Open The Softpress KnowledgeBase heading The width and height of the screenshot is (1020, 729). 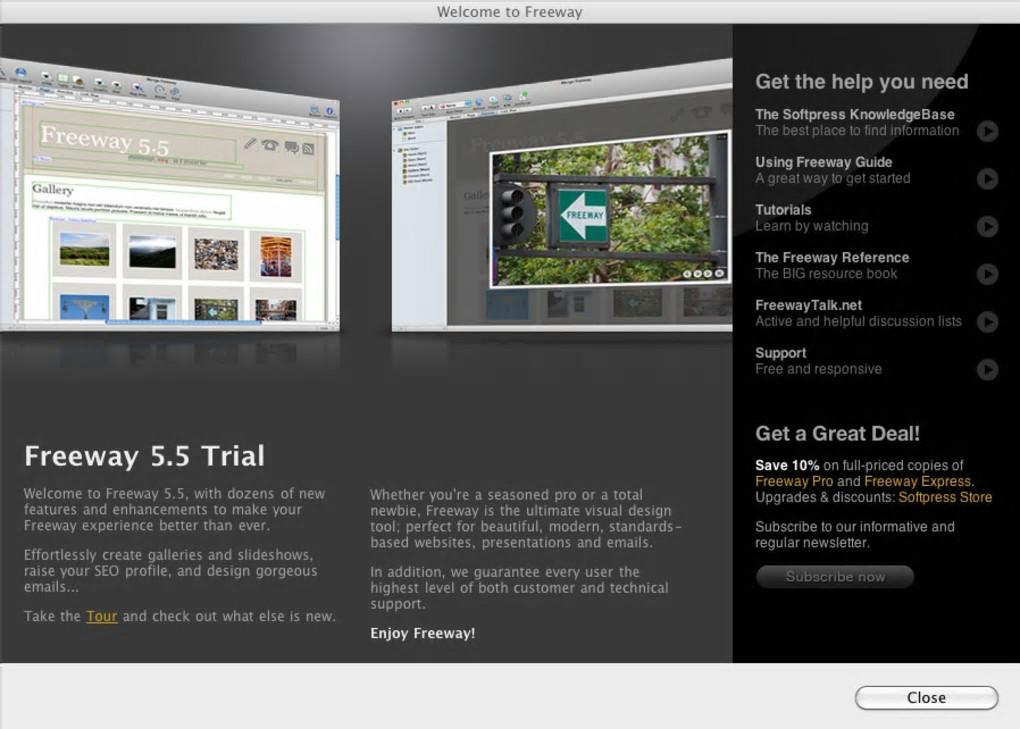coord(855,114)
